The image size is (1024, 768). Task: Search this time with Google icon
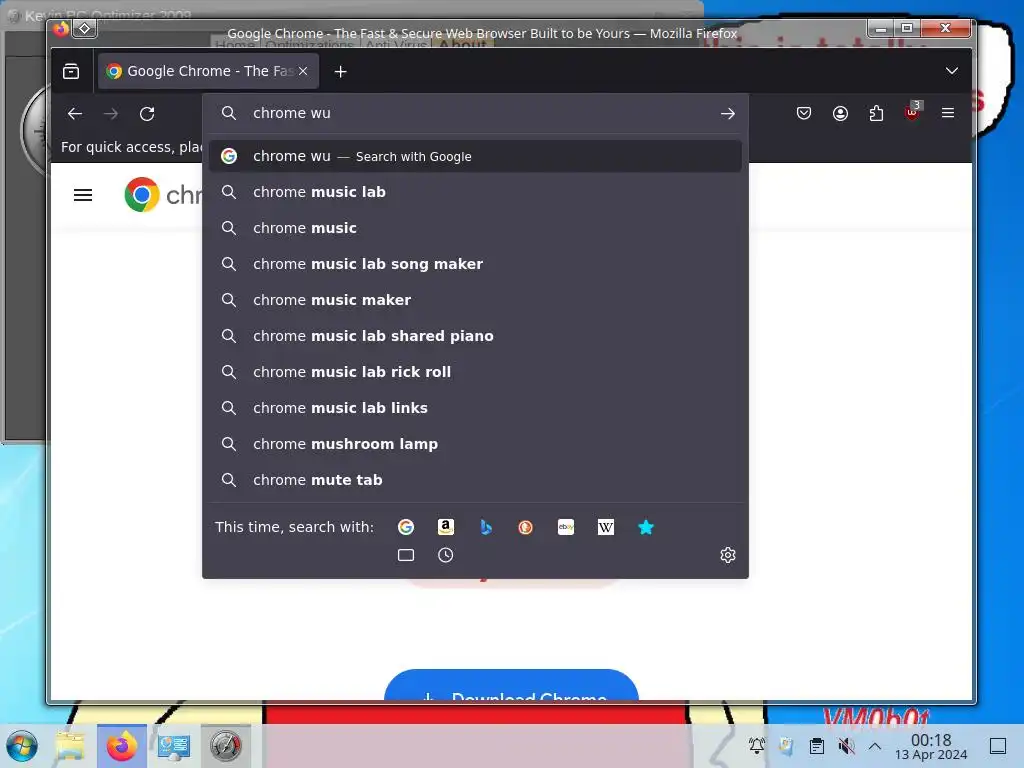pos(406,527)
